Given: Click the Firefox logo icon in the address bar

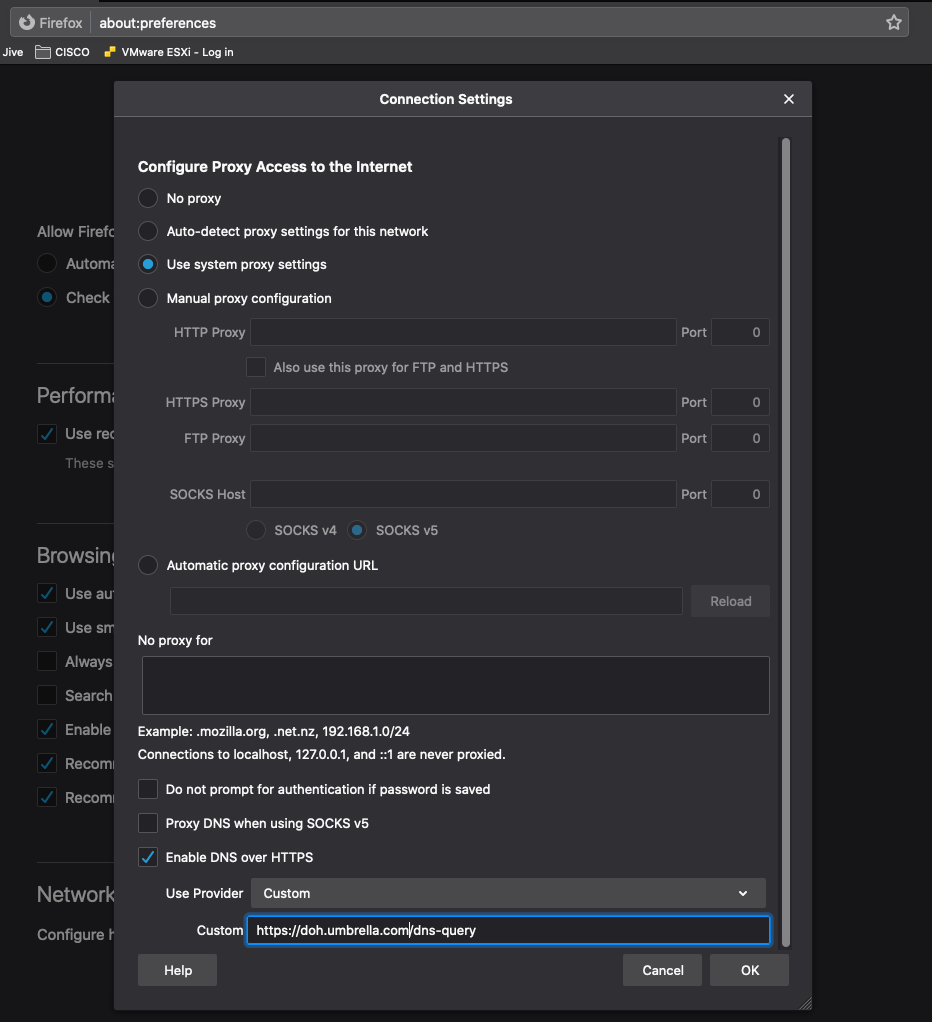Looking at the screenshot, I should pos(27,23).
